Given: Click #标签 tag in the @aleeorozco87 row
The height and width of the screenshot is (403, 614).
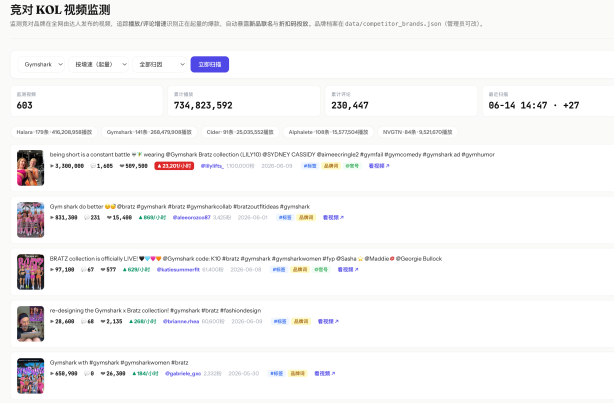Looking at the screenshot, I should 285,218.
